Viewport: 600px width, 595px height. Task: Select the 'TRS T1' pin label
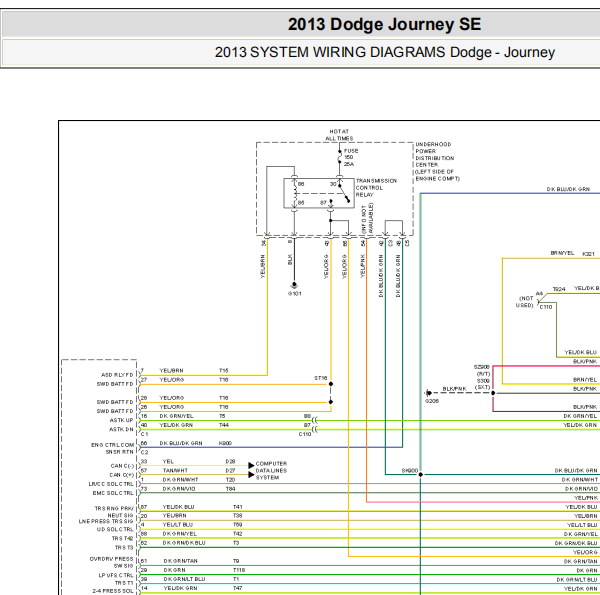coord(124,583)
